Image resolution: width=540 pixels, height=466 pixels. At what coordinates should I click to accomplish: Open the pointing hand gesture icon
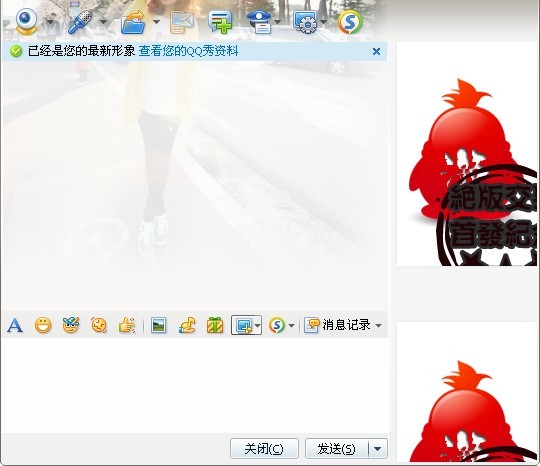[x=127, y=325]
